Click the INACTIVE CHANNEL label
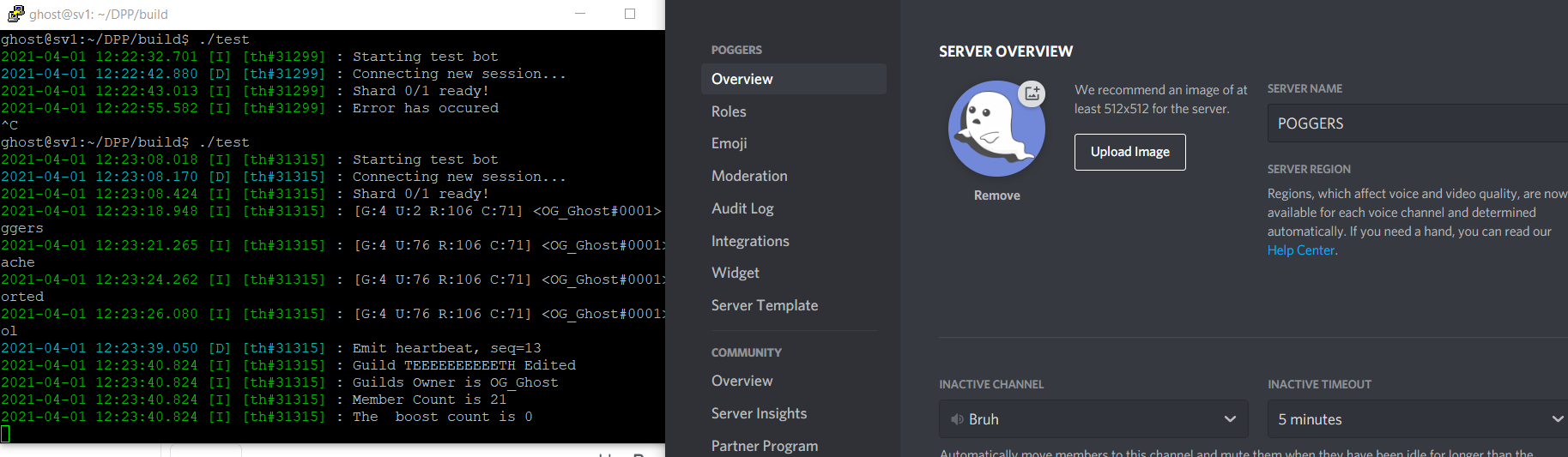The width and height of the screenshot is (1568, 457). pos(991,384)
